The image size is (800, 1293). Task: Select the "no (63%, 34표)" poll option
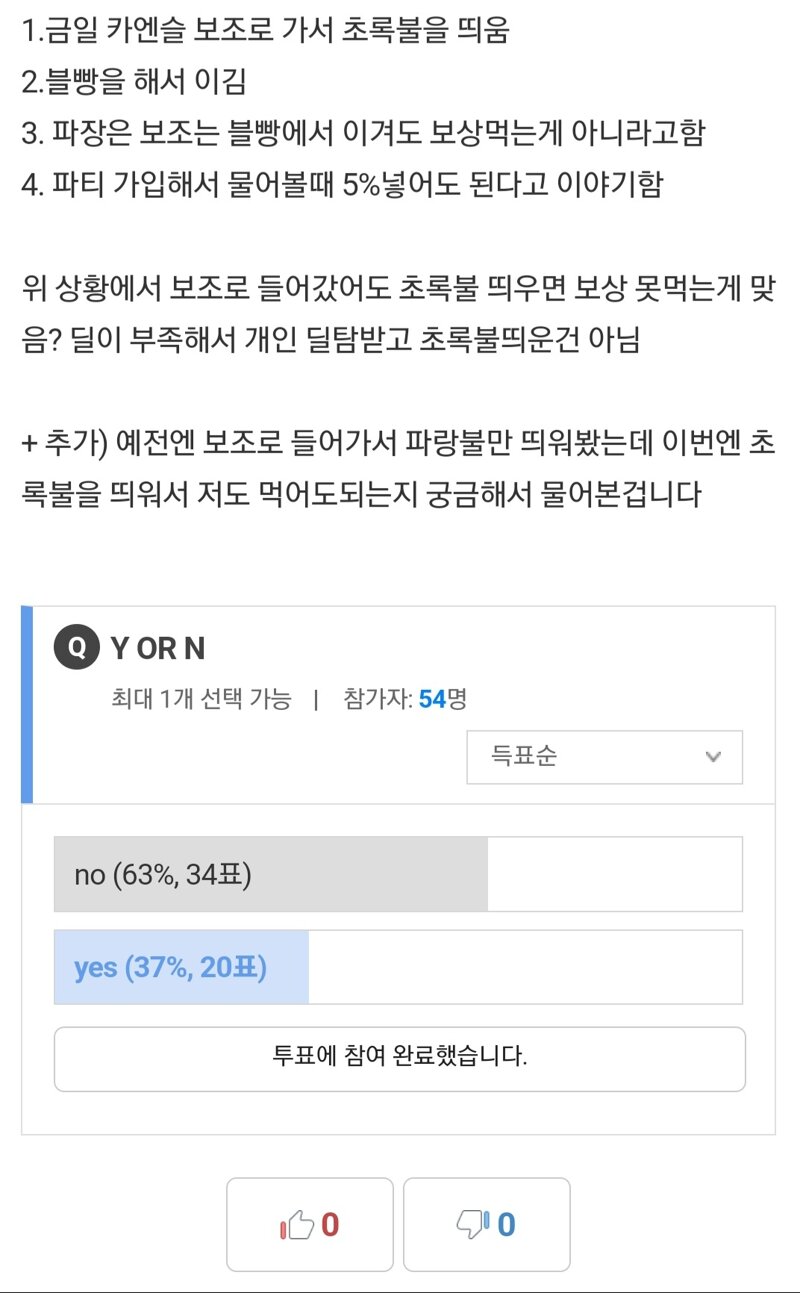[x=398, y=874]
